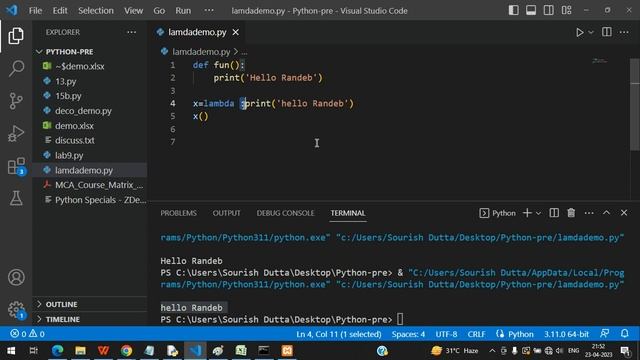Change end of line via CRLF

(476, 334)
